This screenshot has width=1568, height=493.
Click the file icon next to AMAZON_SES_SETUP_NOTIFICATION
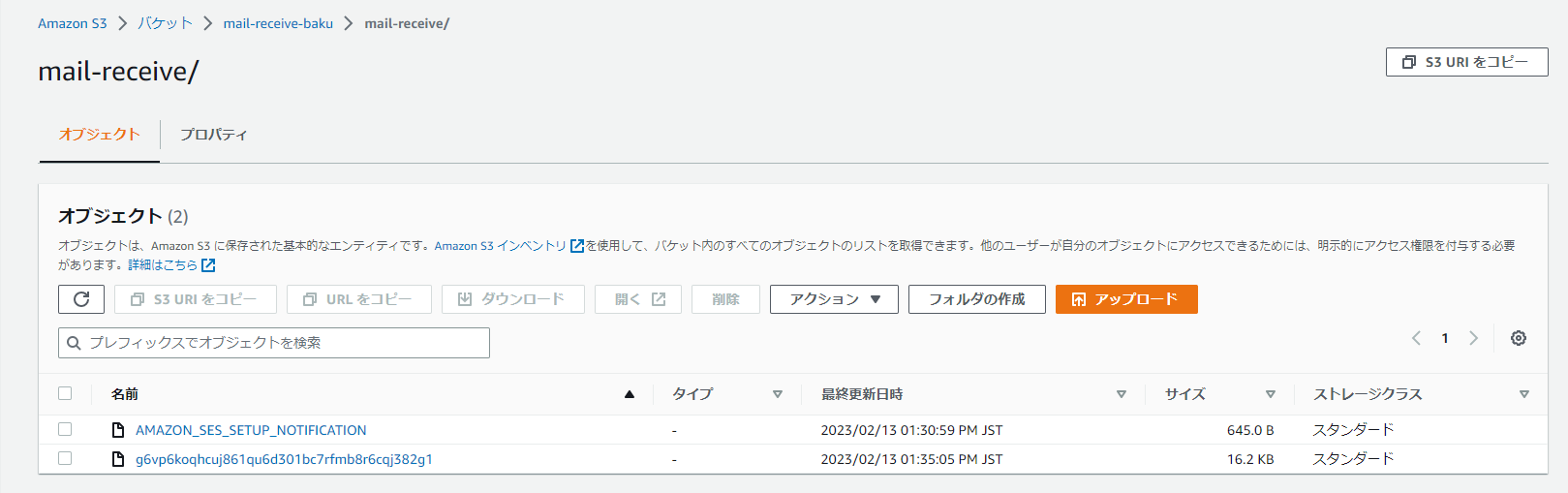point(118,430)
